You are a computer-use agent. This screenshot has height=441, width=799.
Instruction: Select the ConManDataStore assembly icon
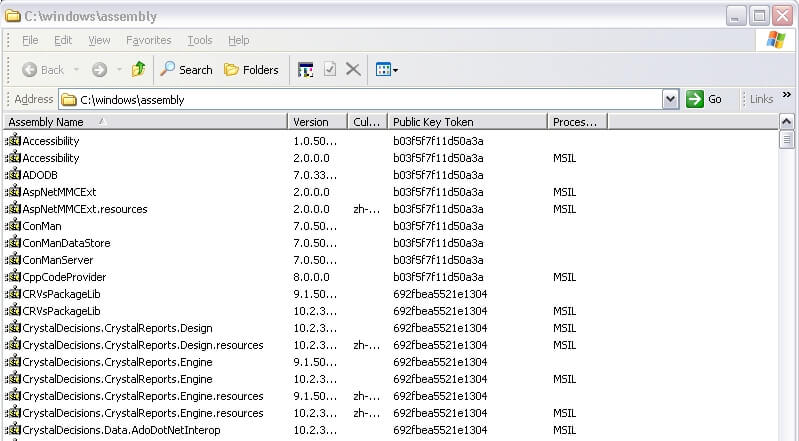click(13, 242)
